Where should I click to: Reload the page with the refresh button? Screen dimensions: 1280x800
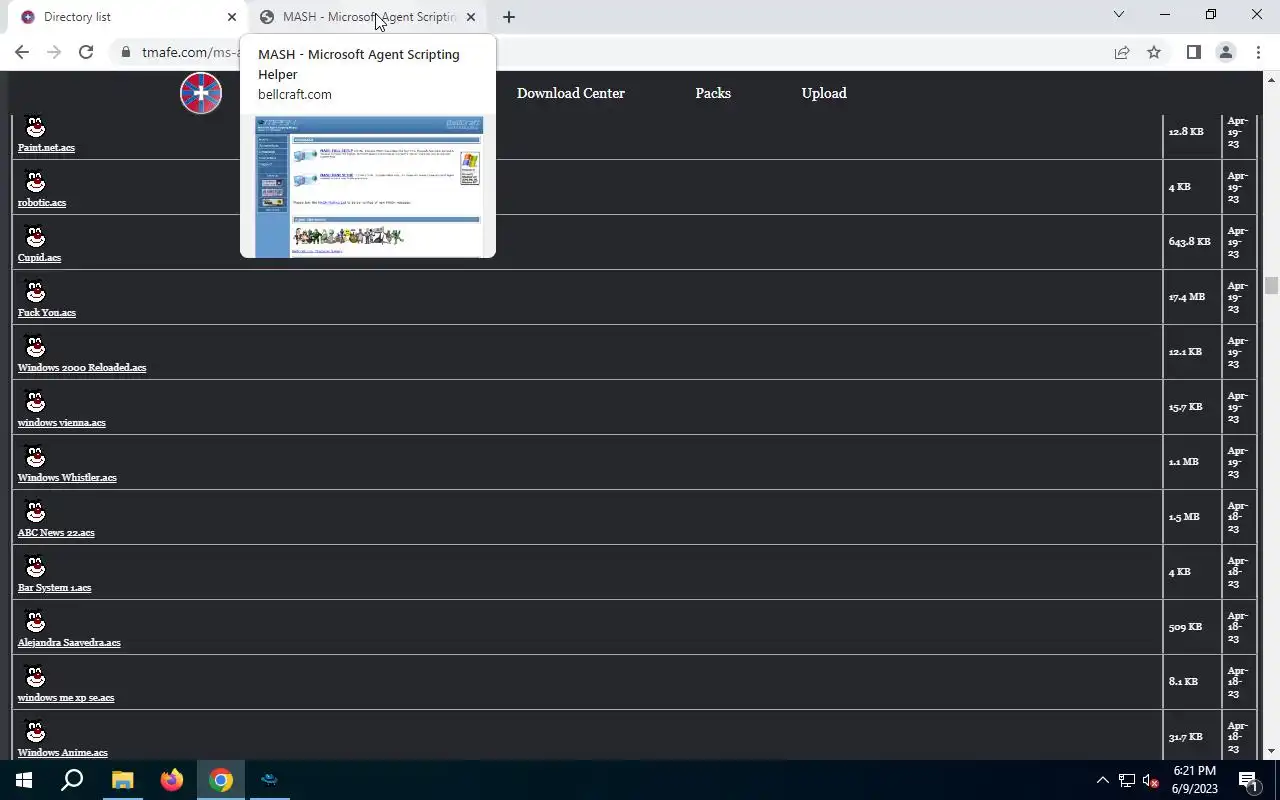tap(86, 52)
